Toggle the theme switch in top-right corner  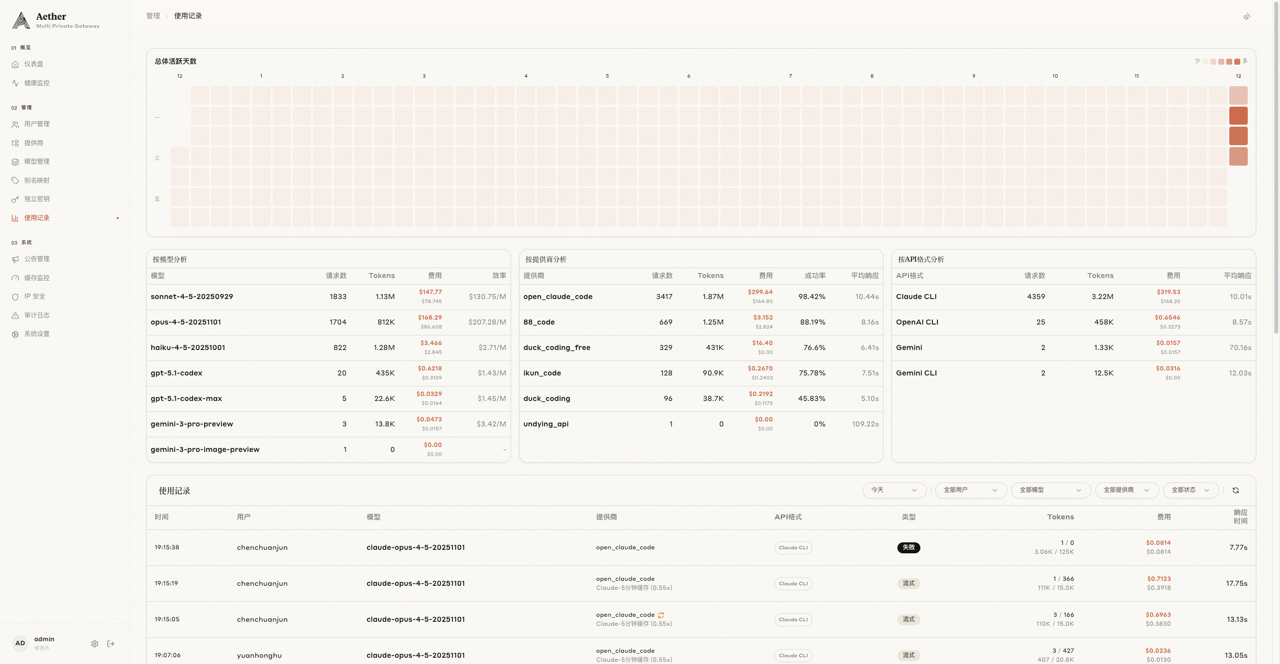point(1246,16)
